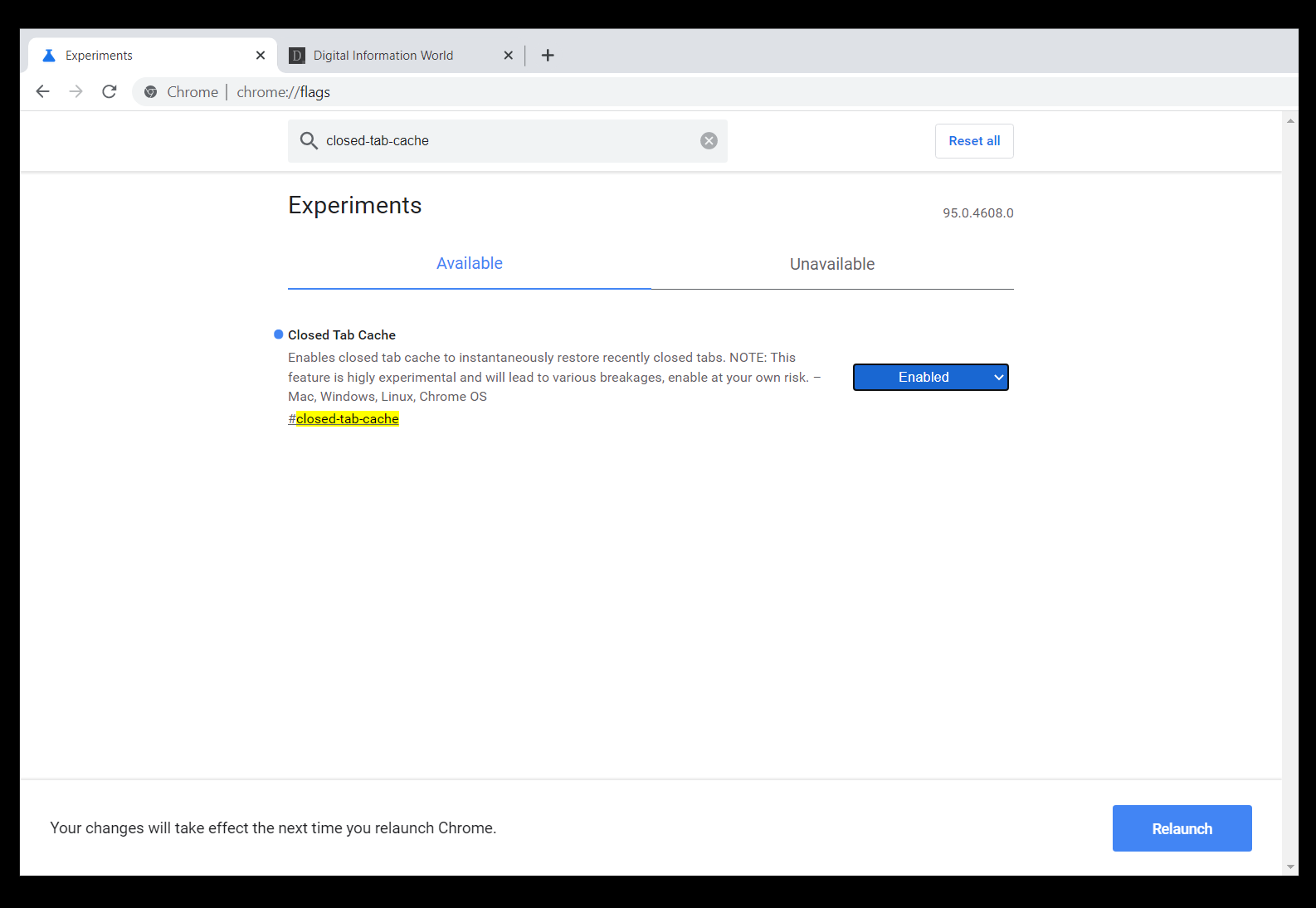1316x908 pixels.
Task: Click the chrome://flags address bar
Action: (x=714, y=92)
